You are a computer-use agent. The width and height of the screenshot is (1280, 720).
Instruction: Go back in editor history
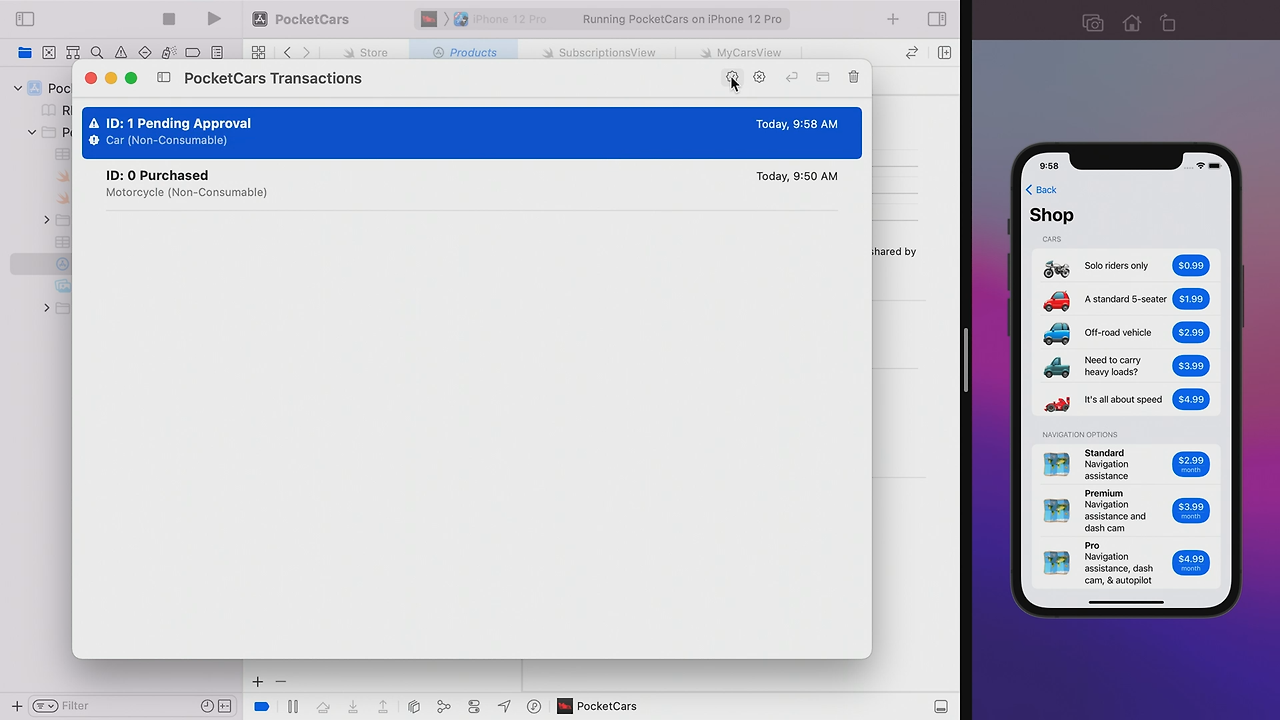288,53
